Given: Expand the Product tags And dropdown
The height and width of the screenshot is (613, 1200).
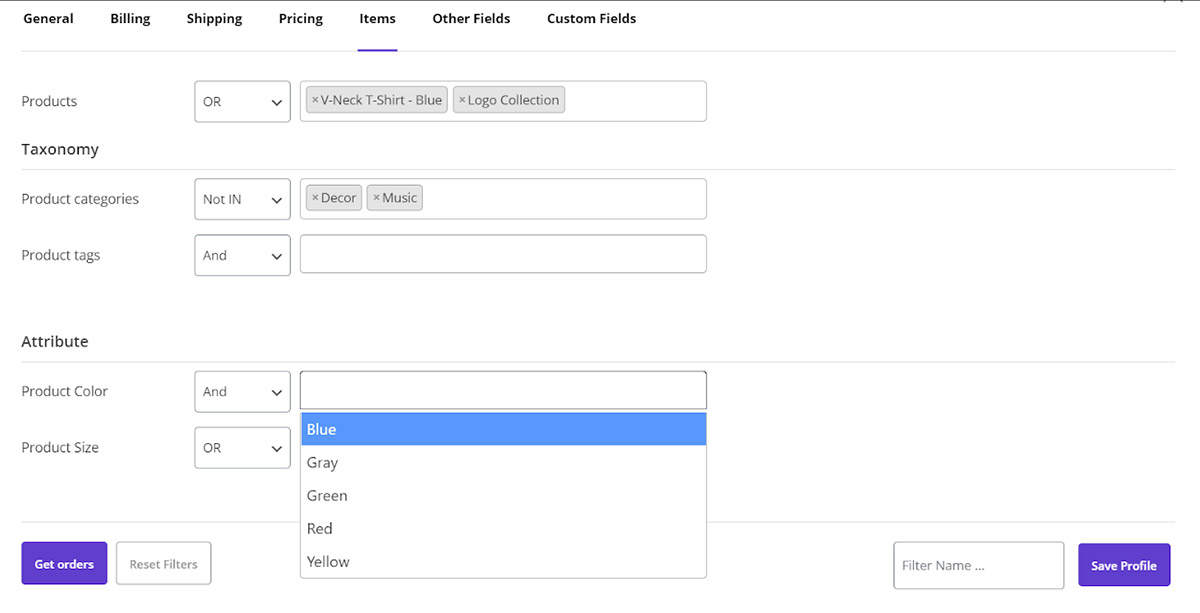Looking at the screenshot, I should point(242,256).
